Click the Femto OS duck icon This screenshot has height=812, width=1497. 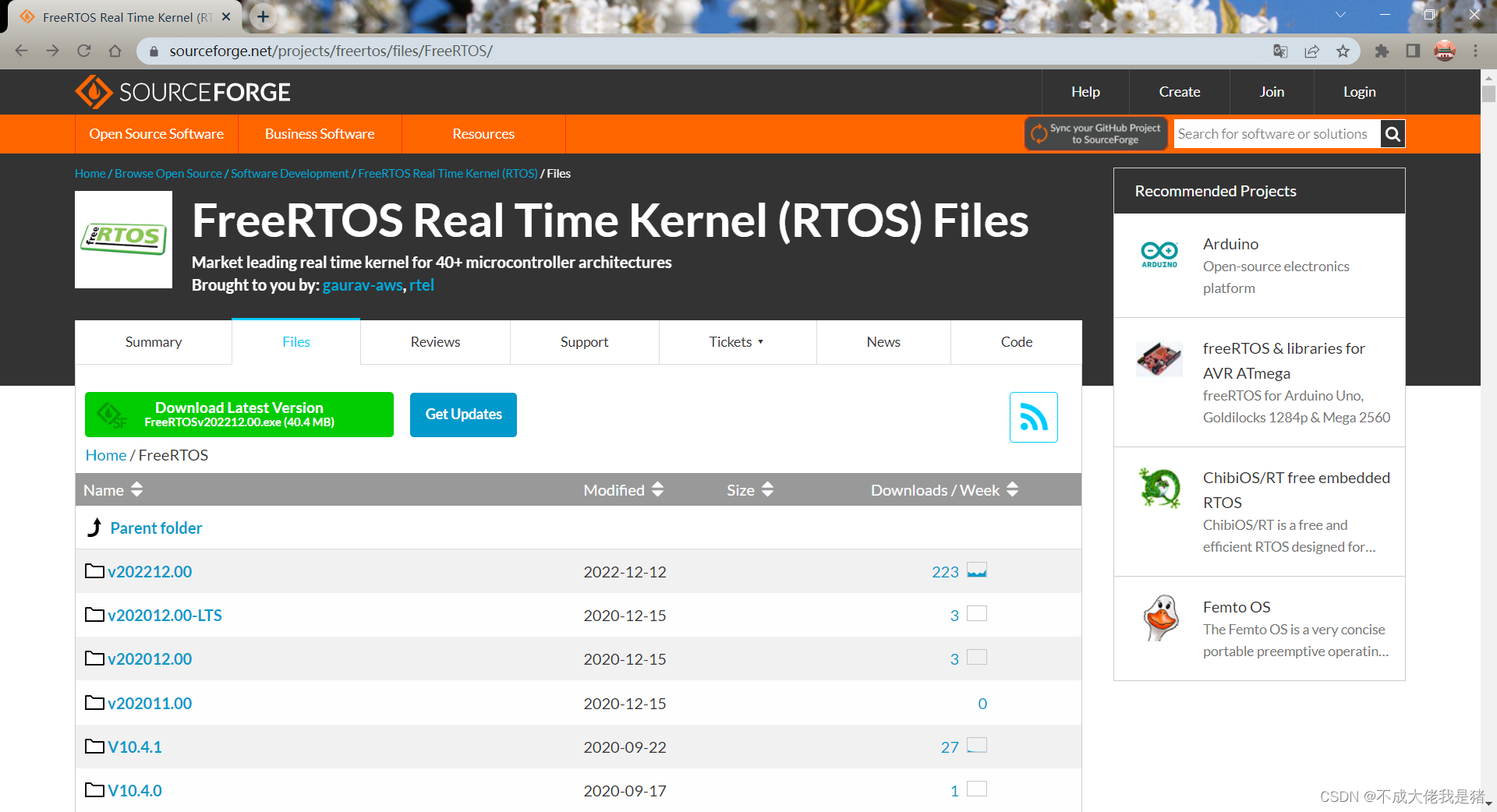[1161, 618]
